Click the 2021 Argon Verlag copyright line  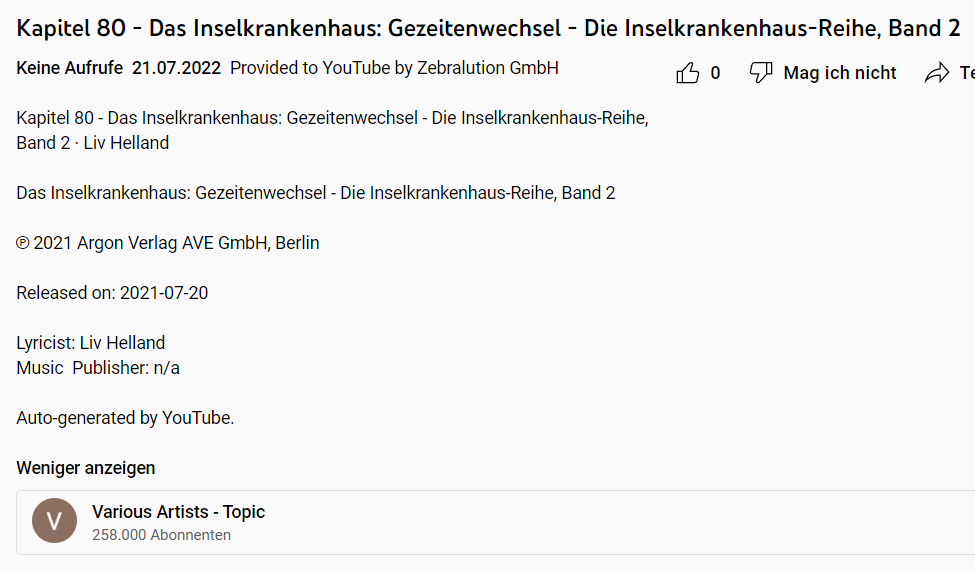(x=168, y=243)
